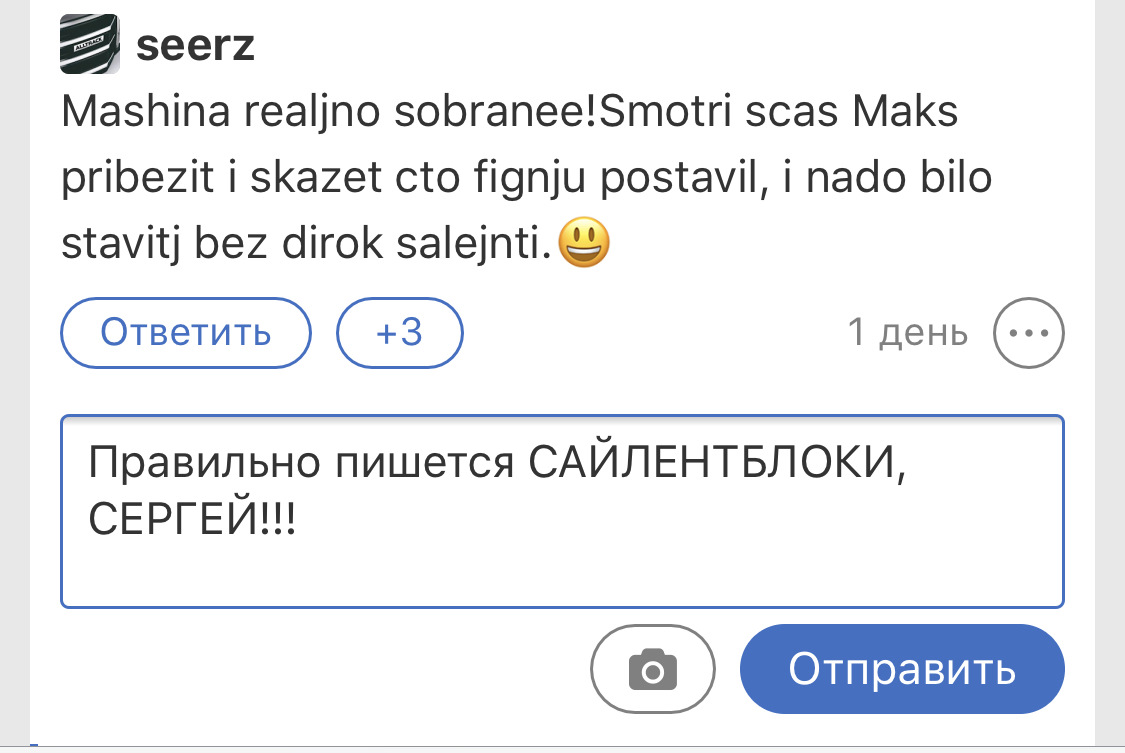Click on СЕРГЕЙ!!! in the draft reply
This screenshot has height=753, width=1125.
(192, 520)
